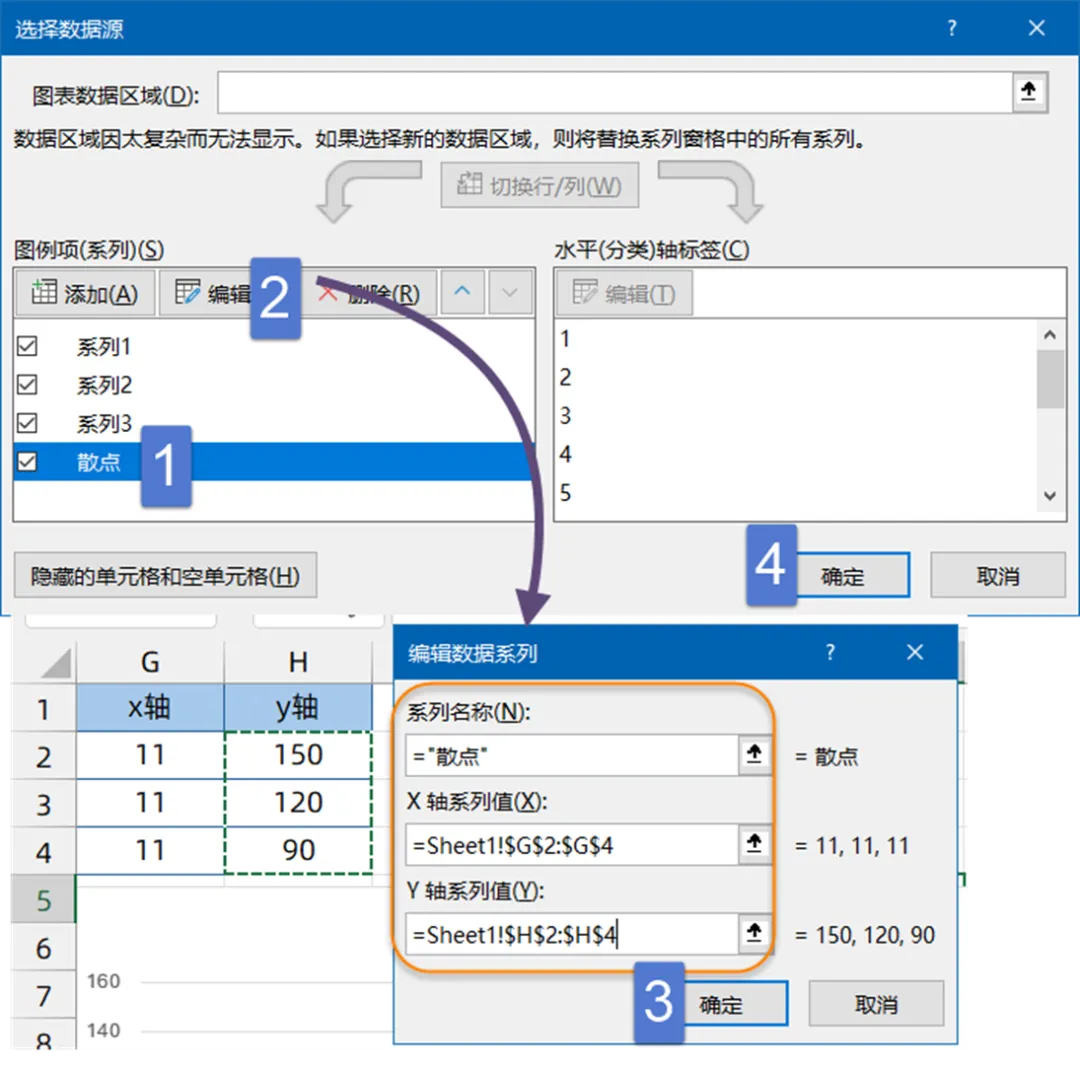This screenshot has height=1068, width=1080.
Task: Select the 散点 series row
Action: coord(273,461)
